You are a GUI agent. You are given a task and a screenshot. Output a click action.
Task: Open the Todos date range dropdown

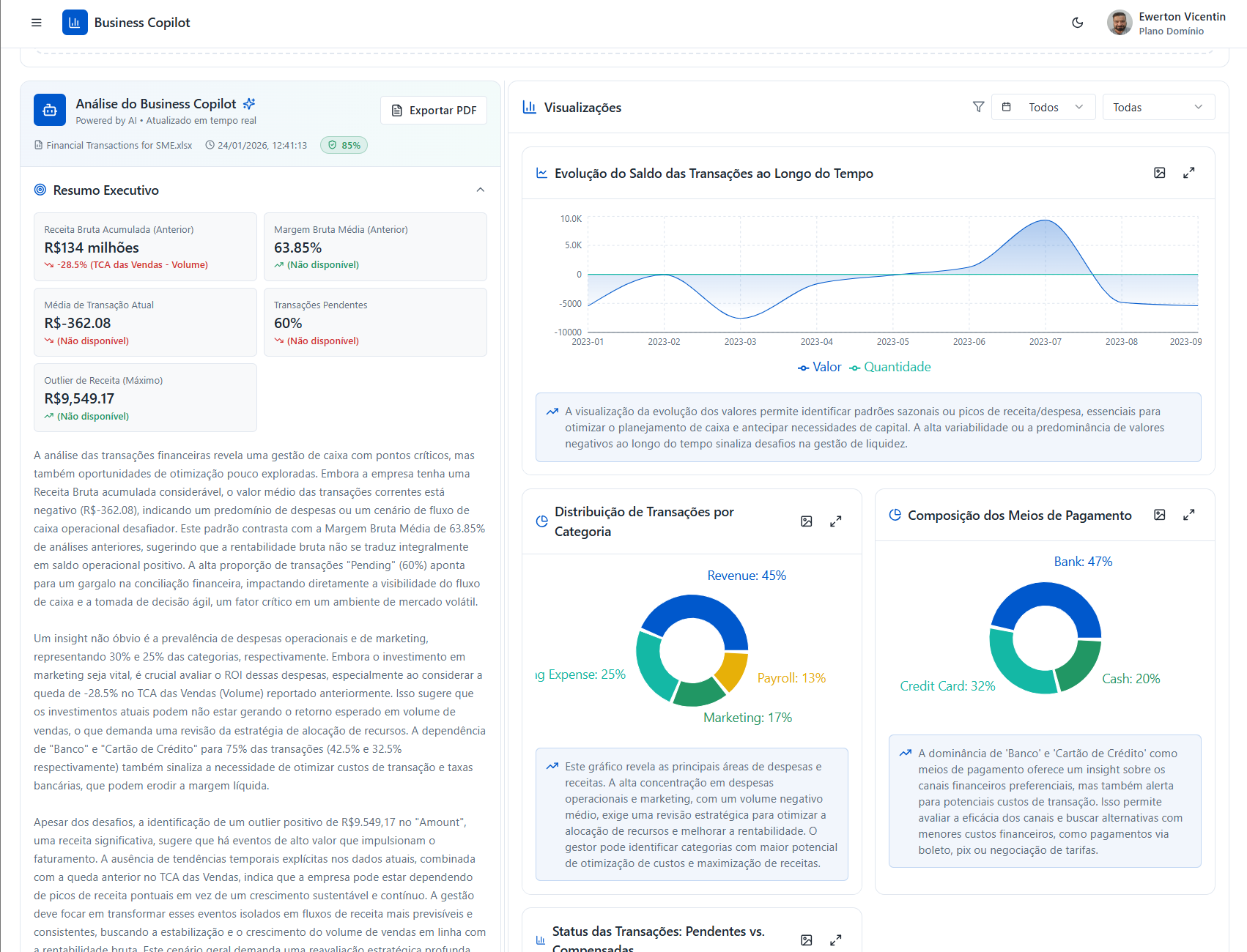tap(1043, 107)
